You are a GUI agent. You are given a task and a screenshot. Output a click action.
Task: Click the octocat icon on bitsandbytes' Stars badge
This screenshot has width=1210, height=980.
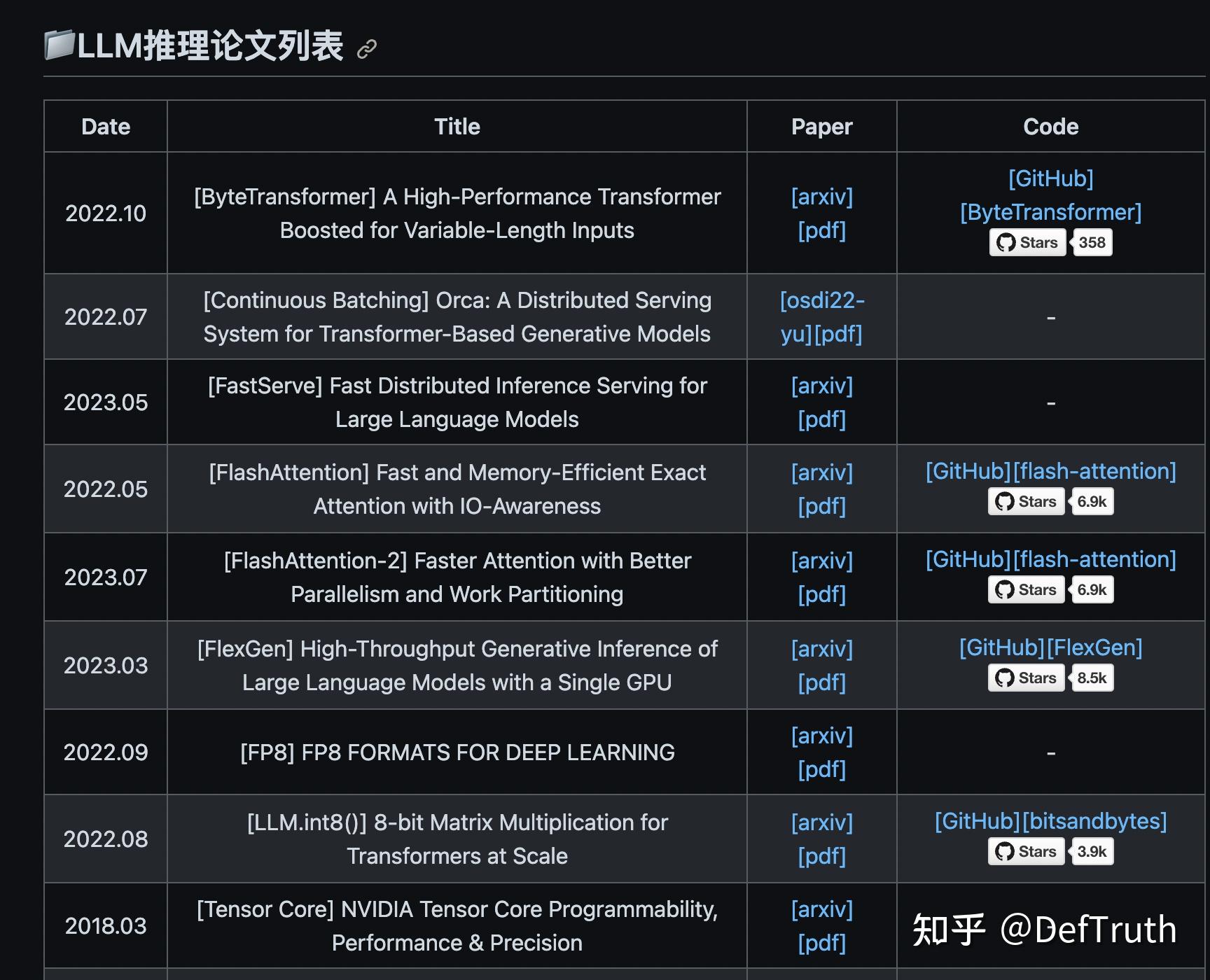point(1005,851)
